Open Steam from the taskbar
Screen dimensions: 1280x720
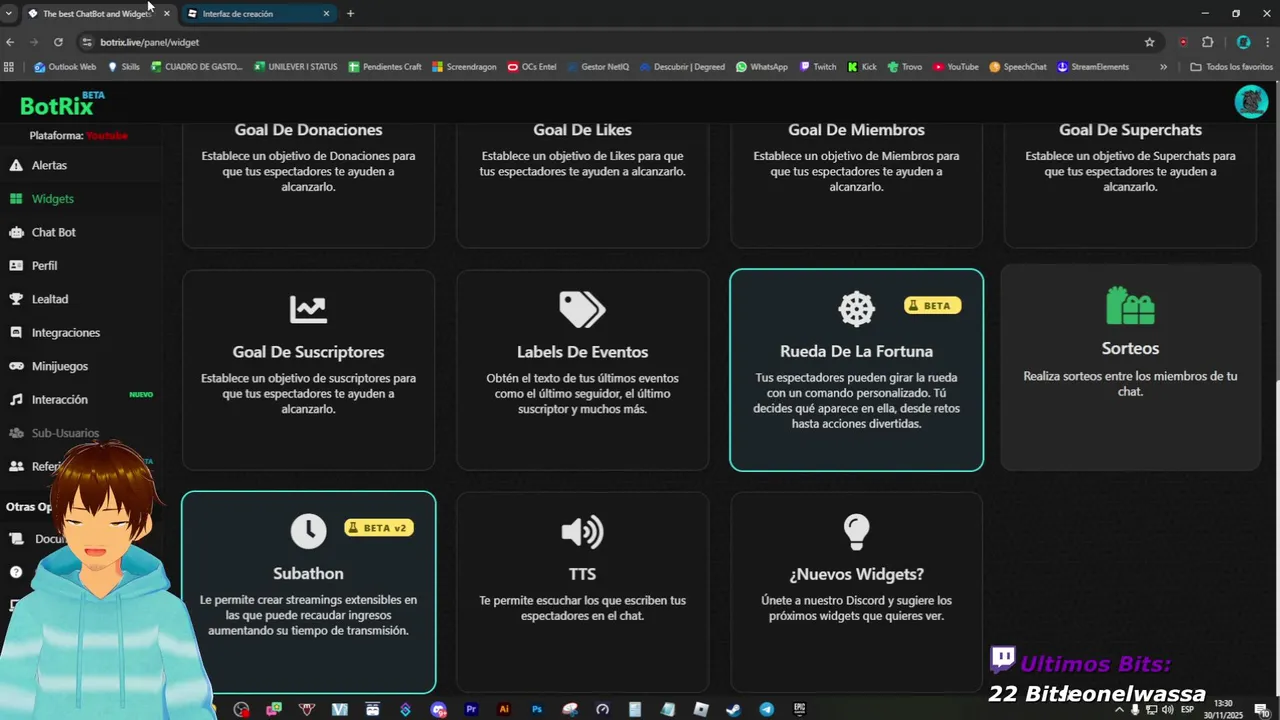[734, 709]
